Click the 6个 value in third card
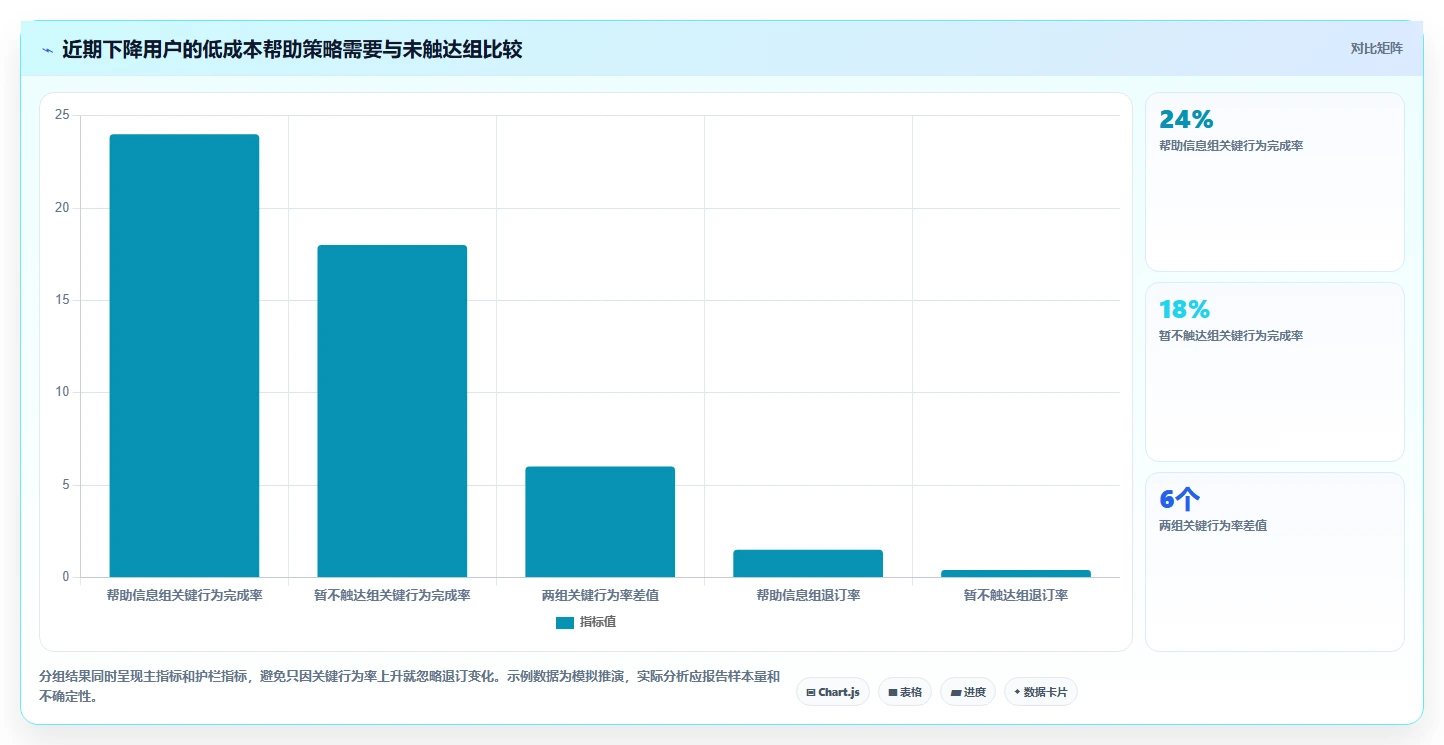Viewport: 1444px width, 745px height. pyautogui.click(x=1179, y=499)
